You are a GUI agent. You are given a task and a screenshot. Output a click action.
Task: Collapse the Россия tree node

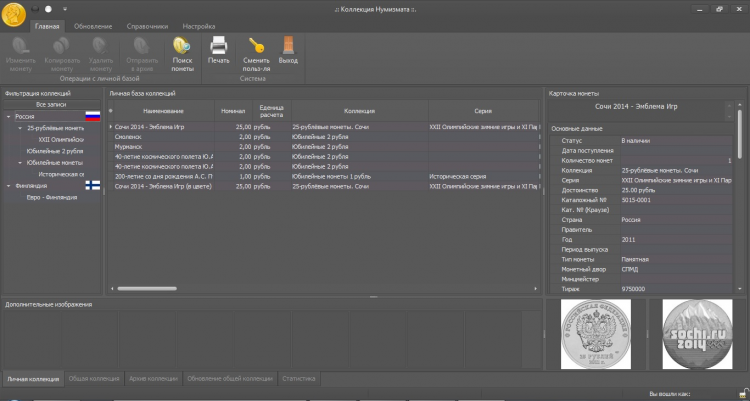[x=8, y=117]
